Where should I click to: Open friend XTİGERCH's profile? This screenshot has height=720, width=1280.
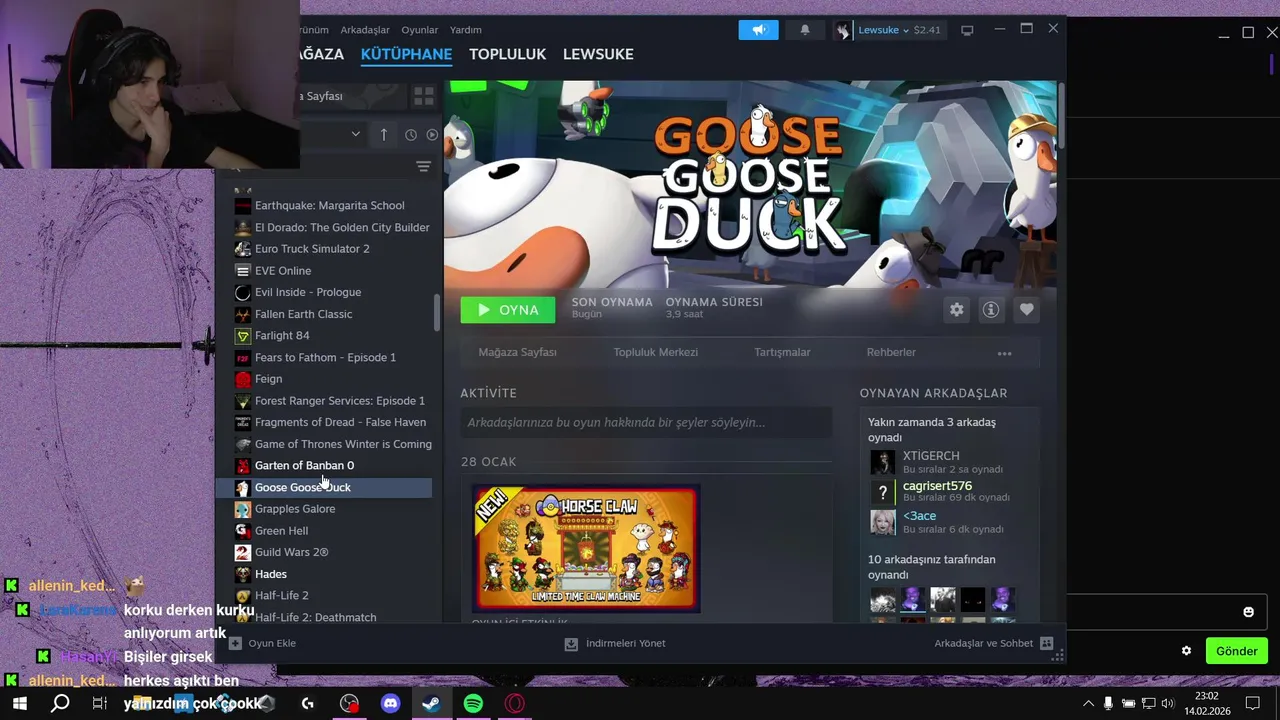(x=931, y=456)
